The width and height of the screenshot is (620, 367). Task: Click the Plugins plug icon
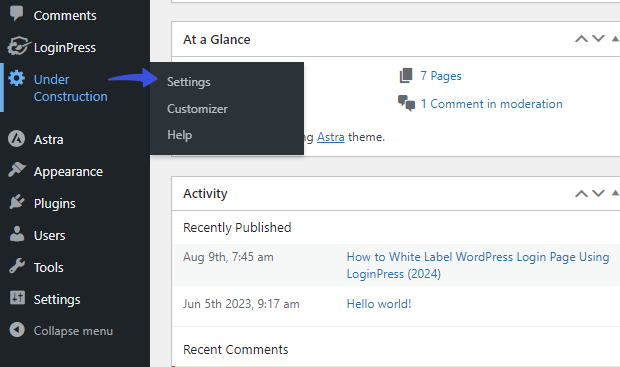click(17, 202)
